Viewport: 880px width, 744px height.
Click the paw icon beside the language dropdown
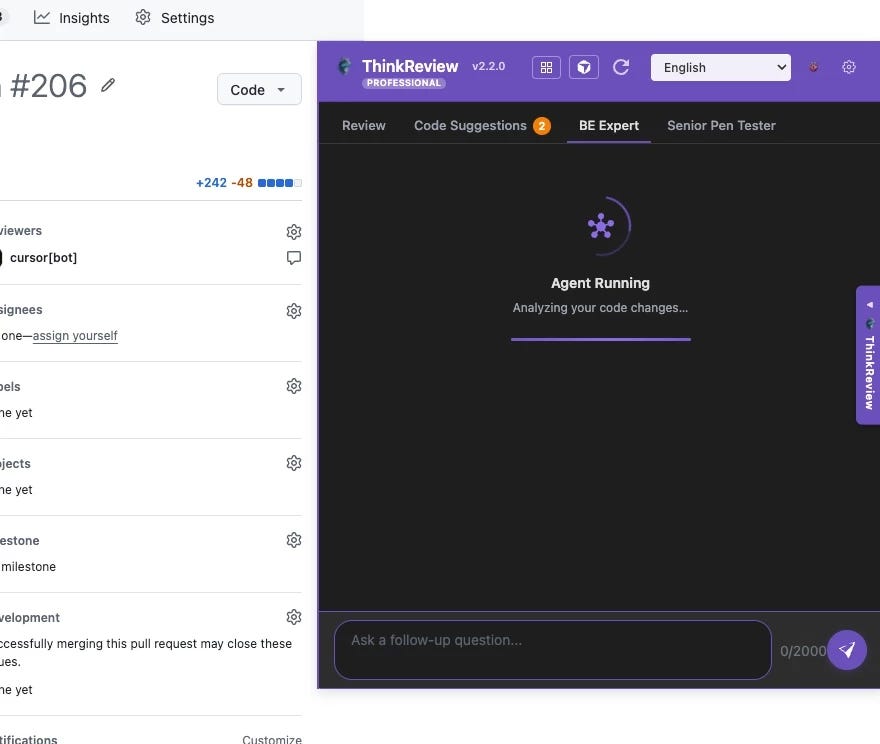[x=813, y=67]
